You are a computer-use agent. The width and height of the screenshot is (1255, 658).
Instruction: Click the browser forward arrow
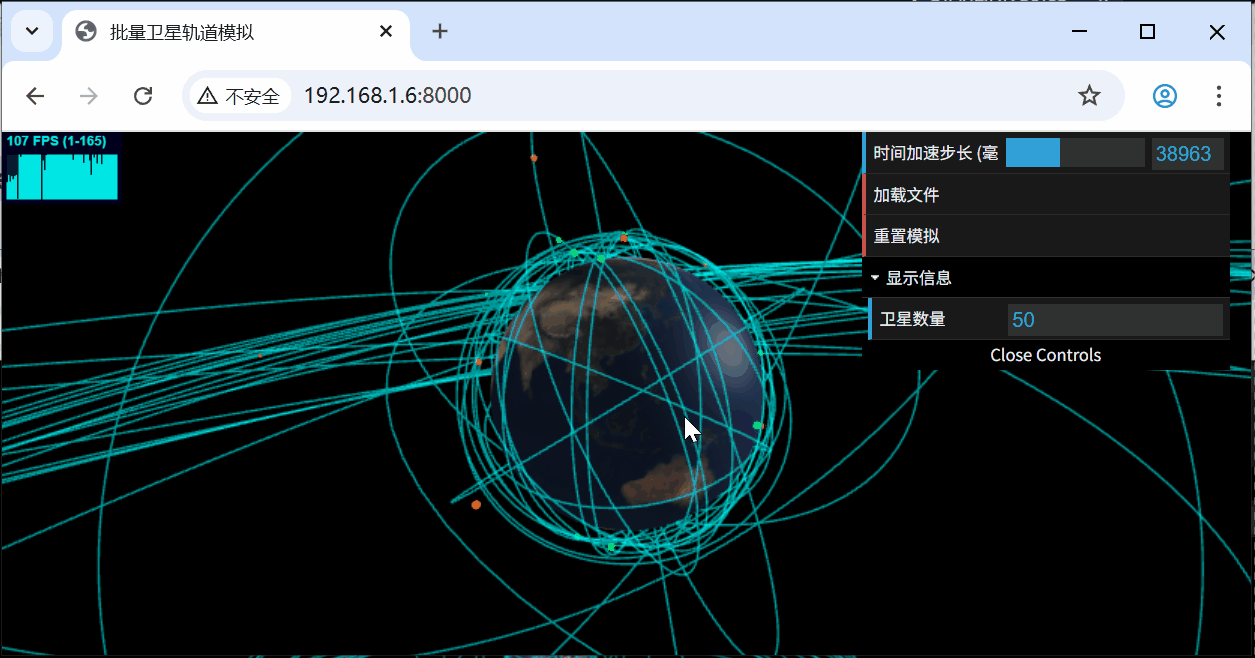89,96
